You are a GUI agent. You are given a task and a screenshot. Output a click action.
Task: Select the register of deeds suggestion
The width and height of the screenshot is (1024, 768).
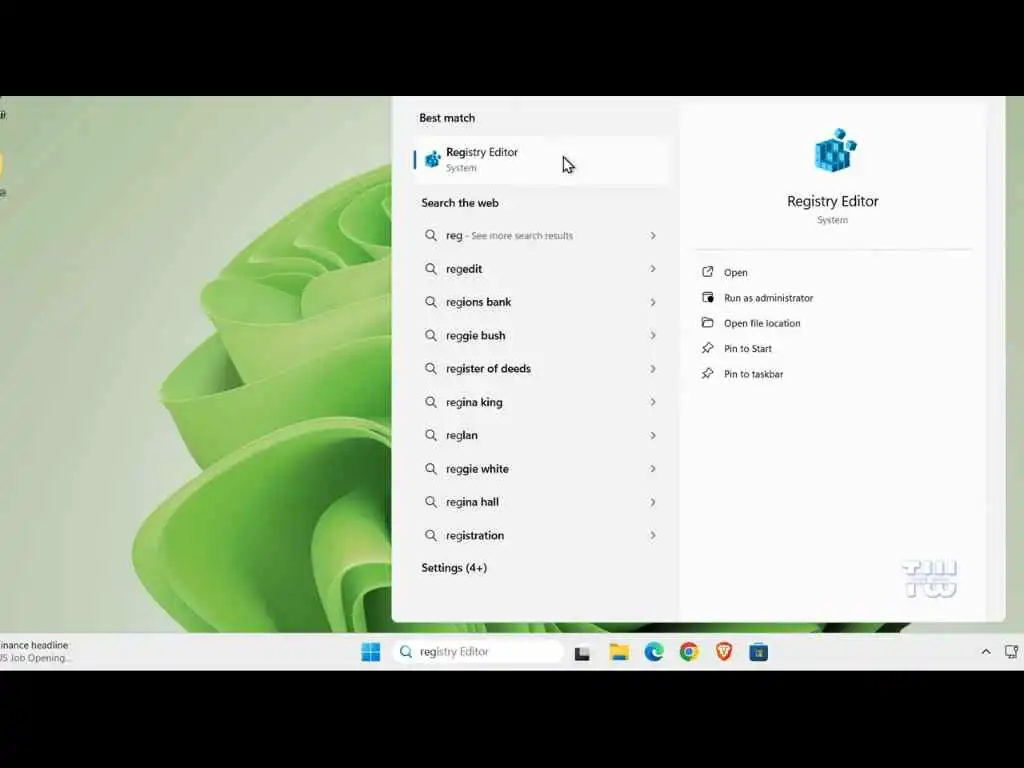click(541, 369)
